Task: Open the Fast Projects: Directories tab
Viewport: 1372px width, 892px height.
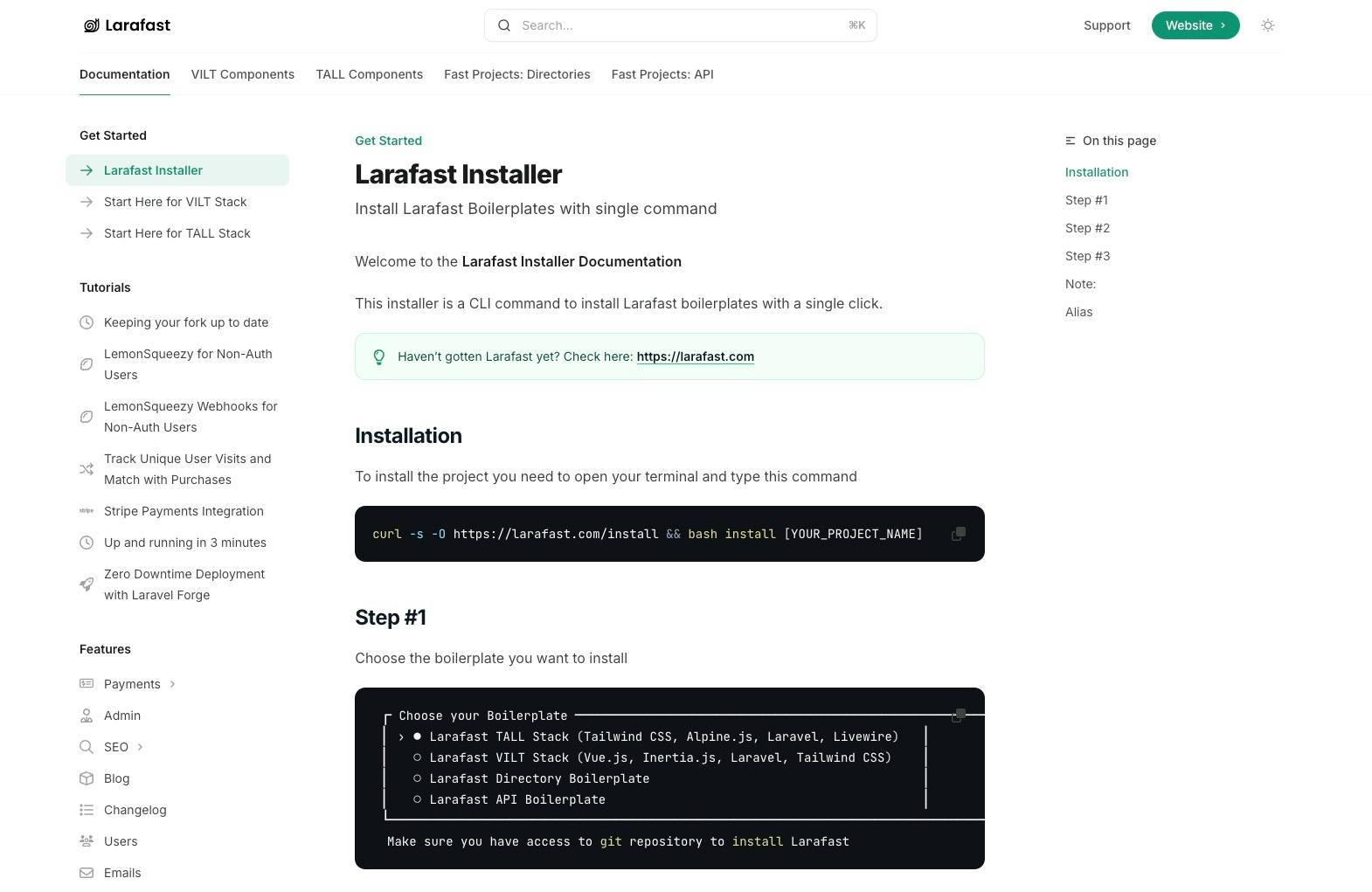Action: point(517,74)
